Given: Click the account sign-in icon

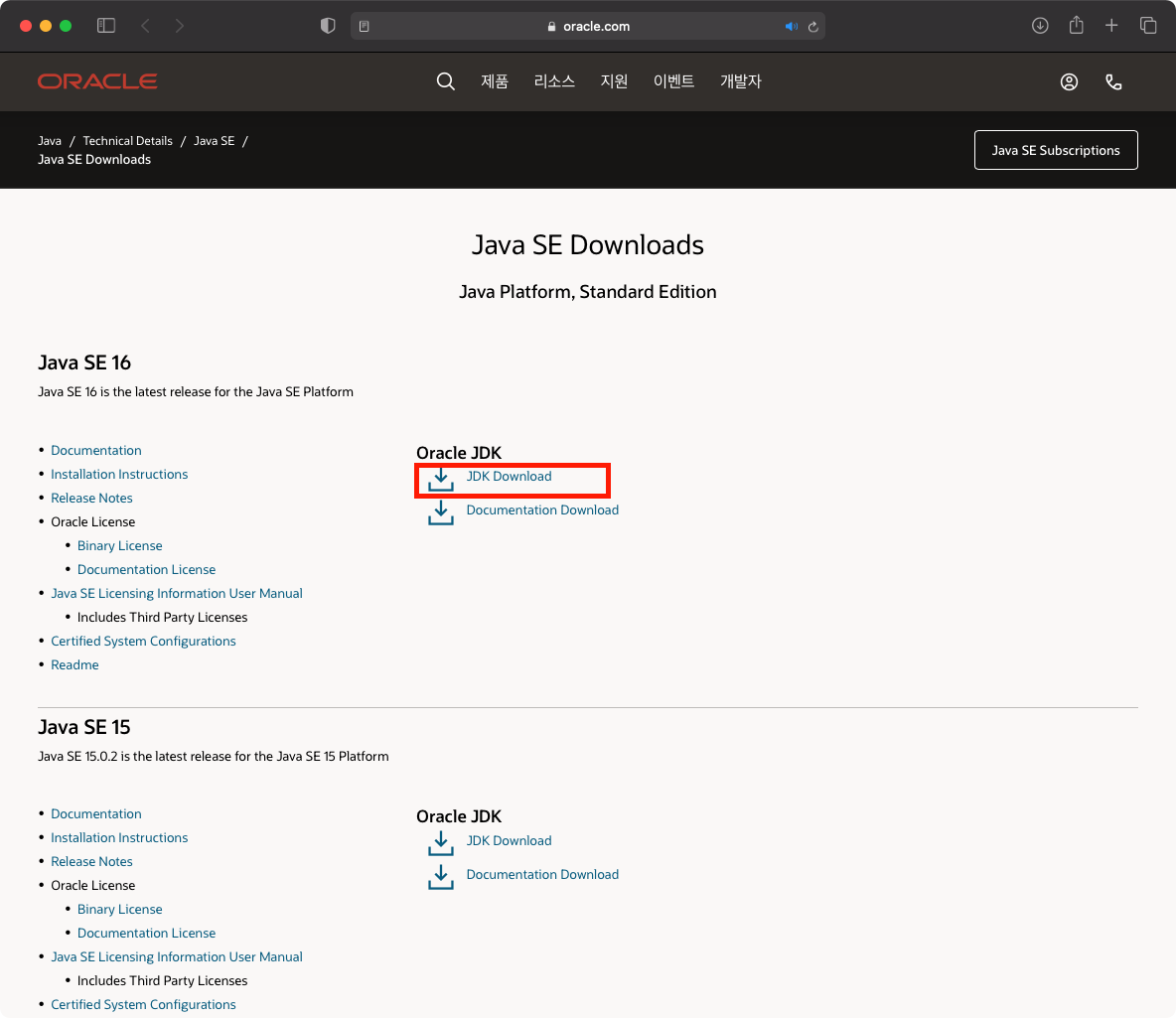Looking at the screenshot, I should click(x=1069, y=81).
